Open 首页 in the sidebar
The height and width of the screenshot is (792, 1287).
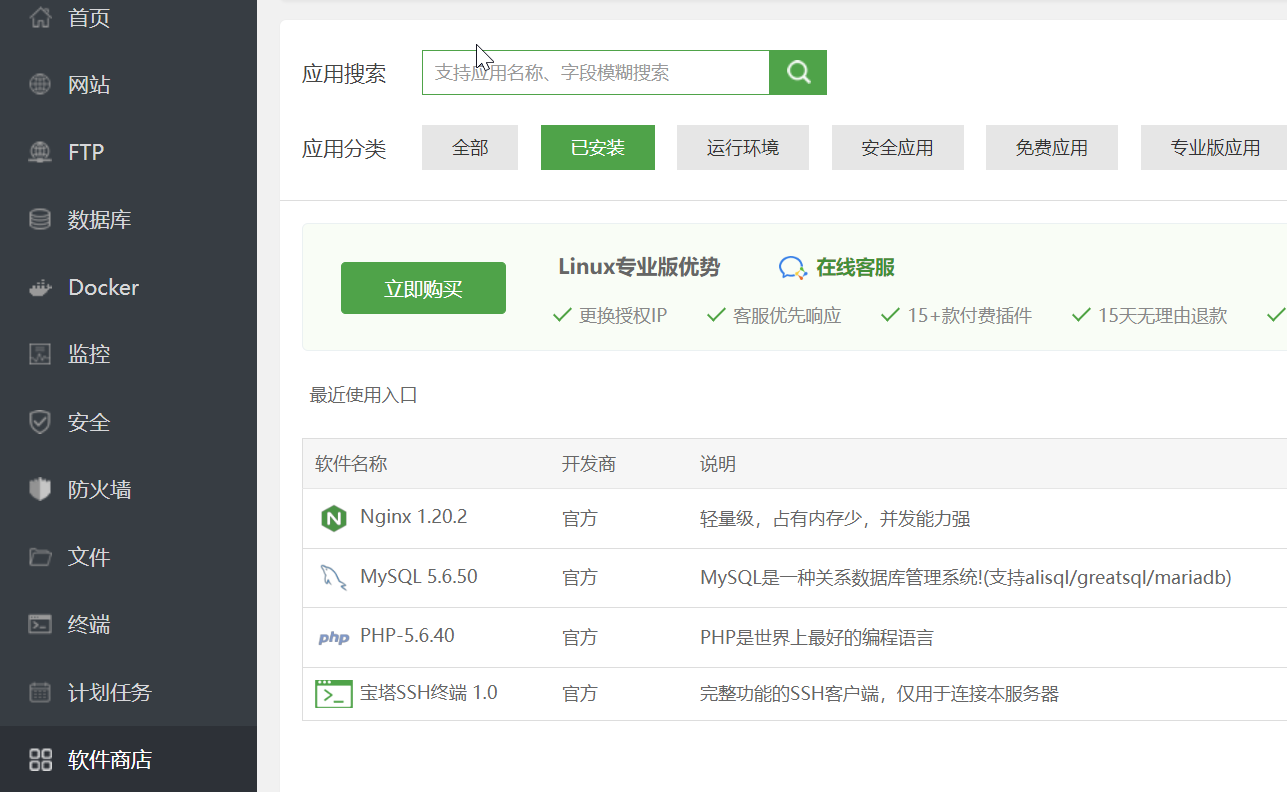(89, 17)
